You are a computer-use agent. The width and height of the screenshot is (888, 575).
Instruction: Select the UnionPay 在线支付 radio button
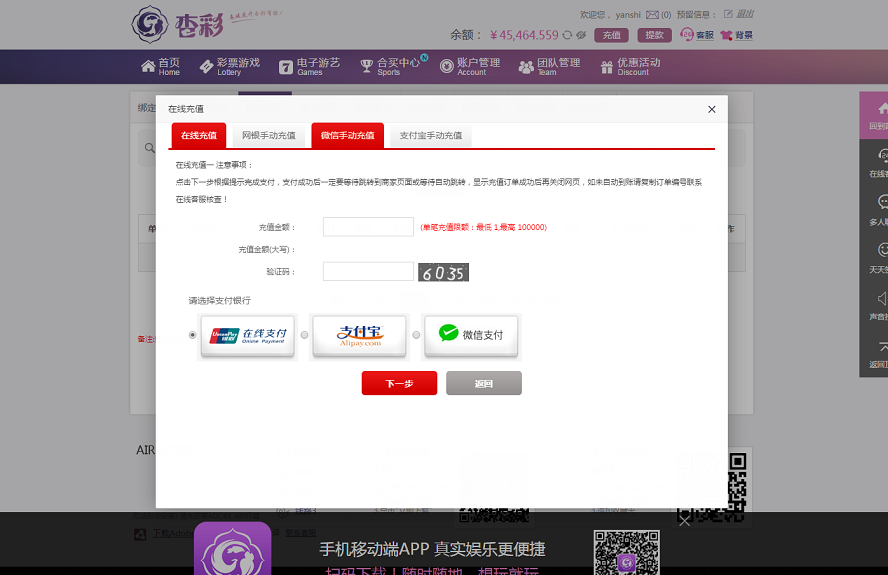(193, 335)
